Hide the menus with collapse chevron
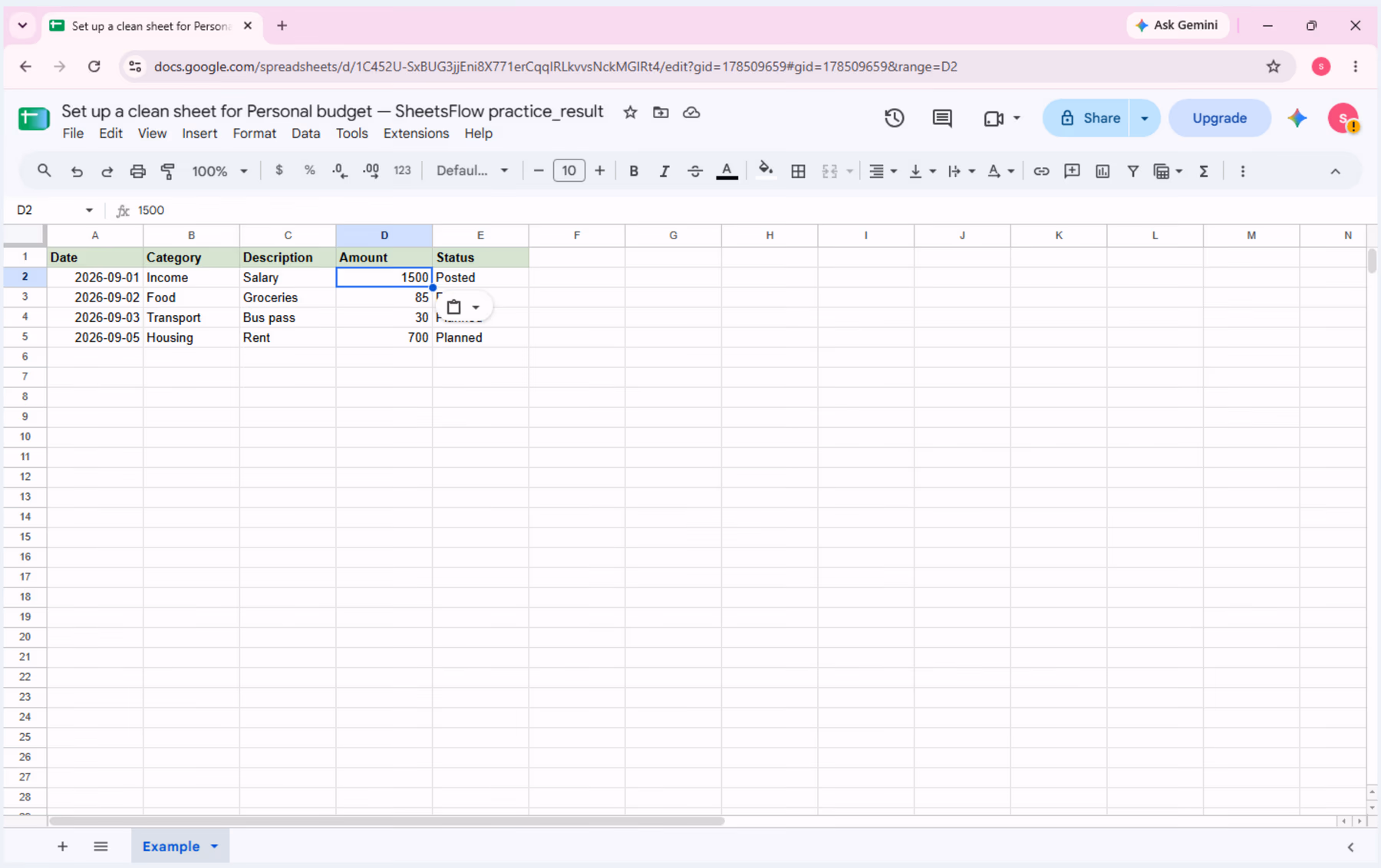The width and height of the screenshot is (1381, 868). [1335, 171]
